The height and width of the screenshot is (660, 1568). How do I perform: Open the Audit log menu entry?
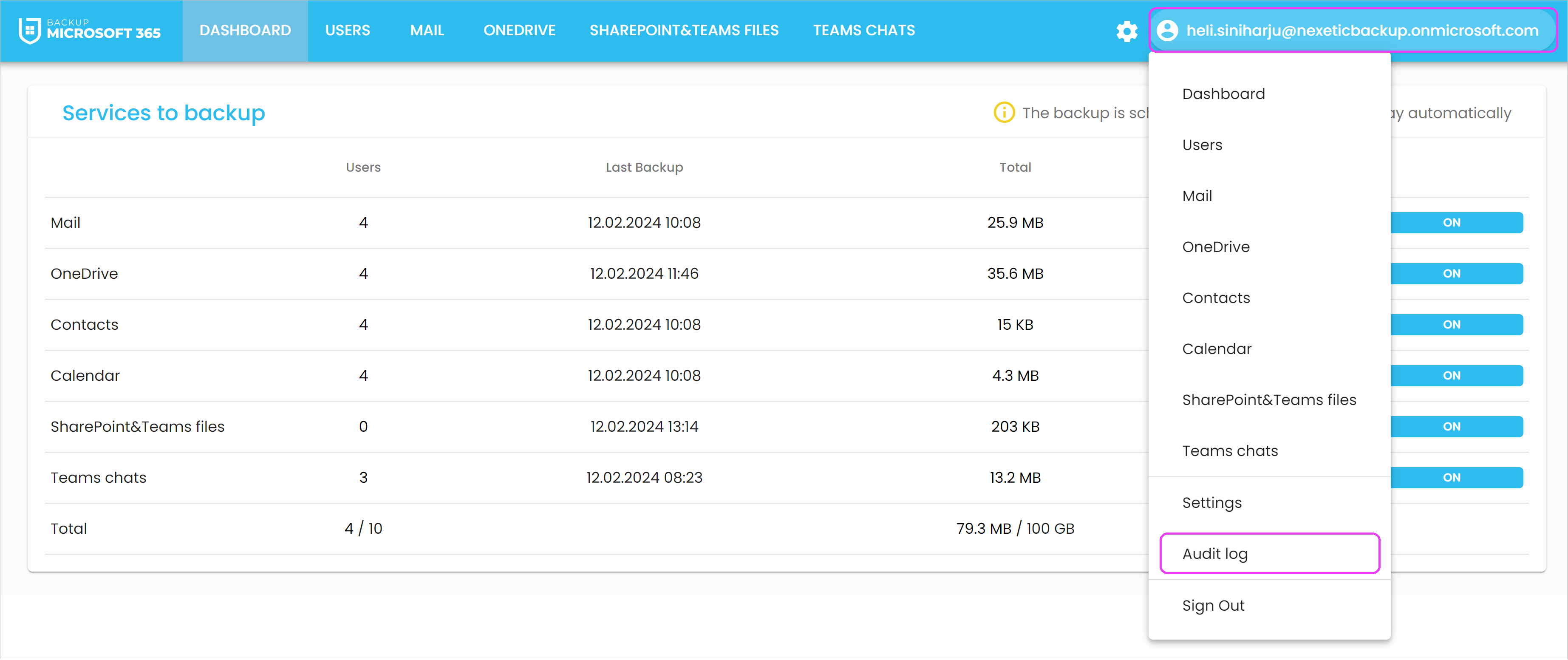pyautogui.click(x=1269, y=553)
